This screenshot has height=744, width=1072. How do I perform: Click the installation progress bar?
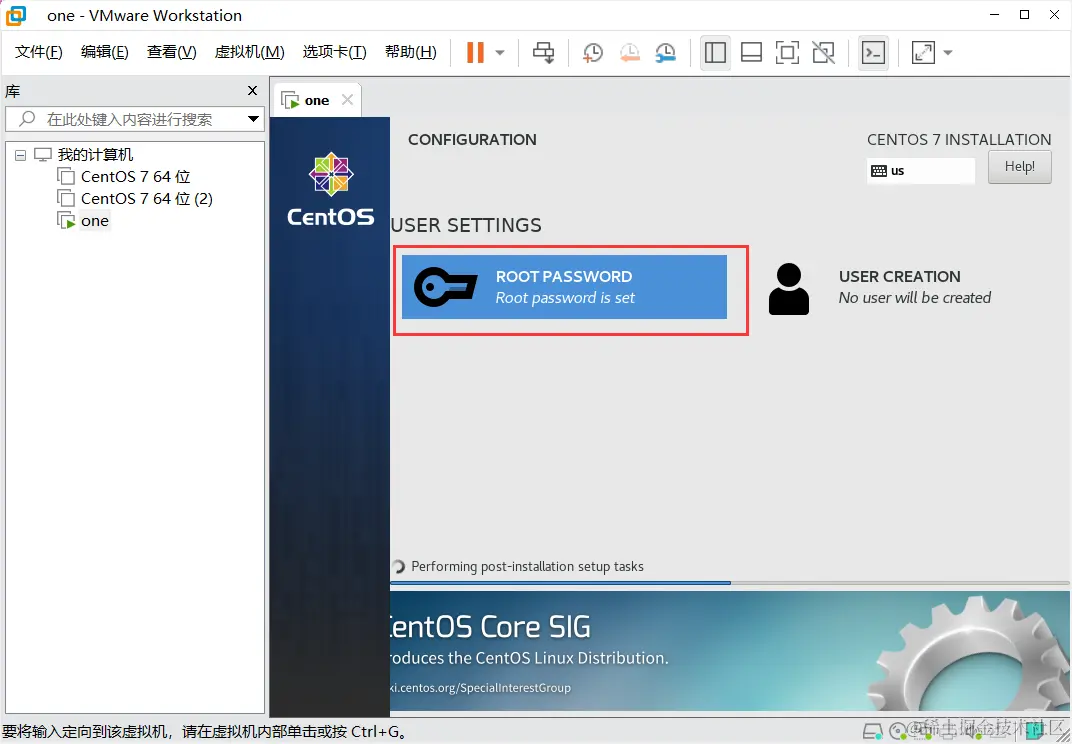729,583
